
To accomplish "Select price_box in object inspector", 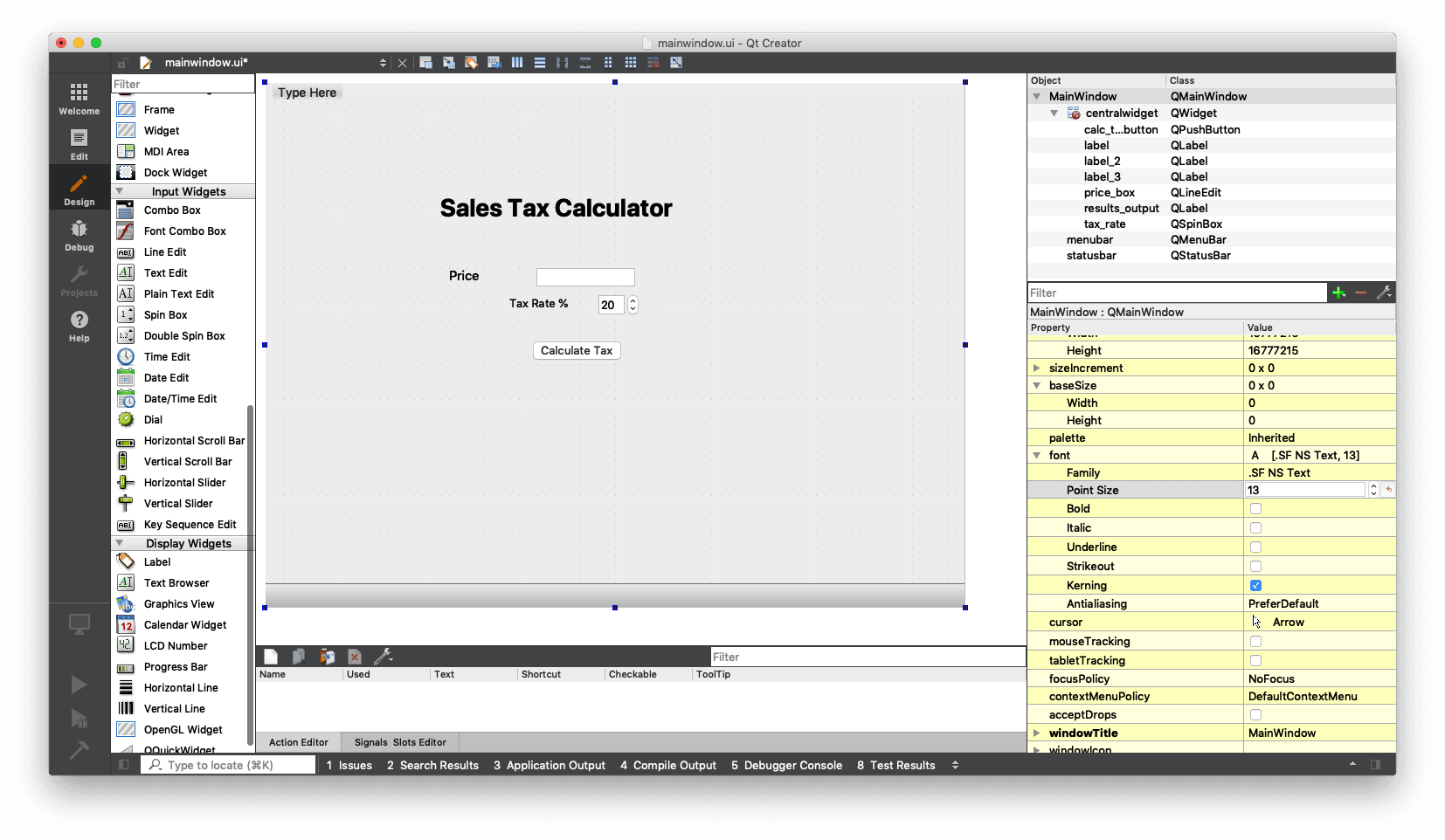I will [1110, 192].
